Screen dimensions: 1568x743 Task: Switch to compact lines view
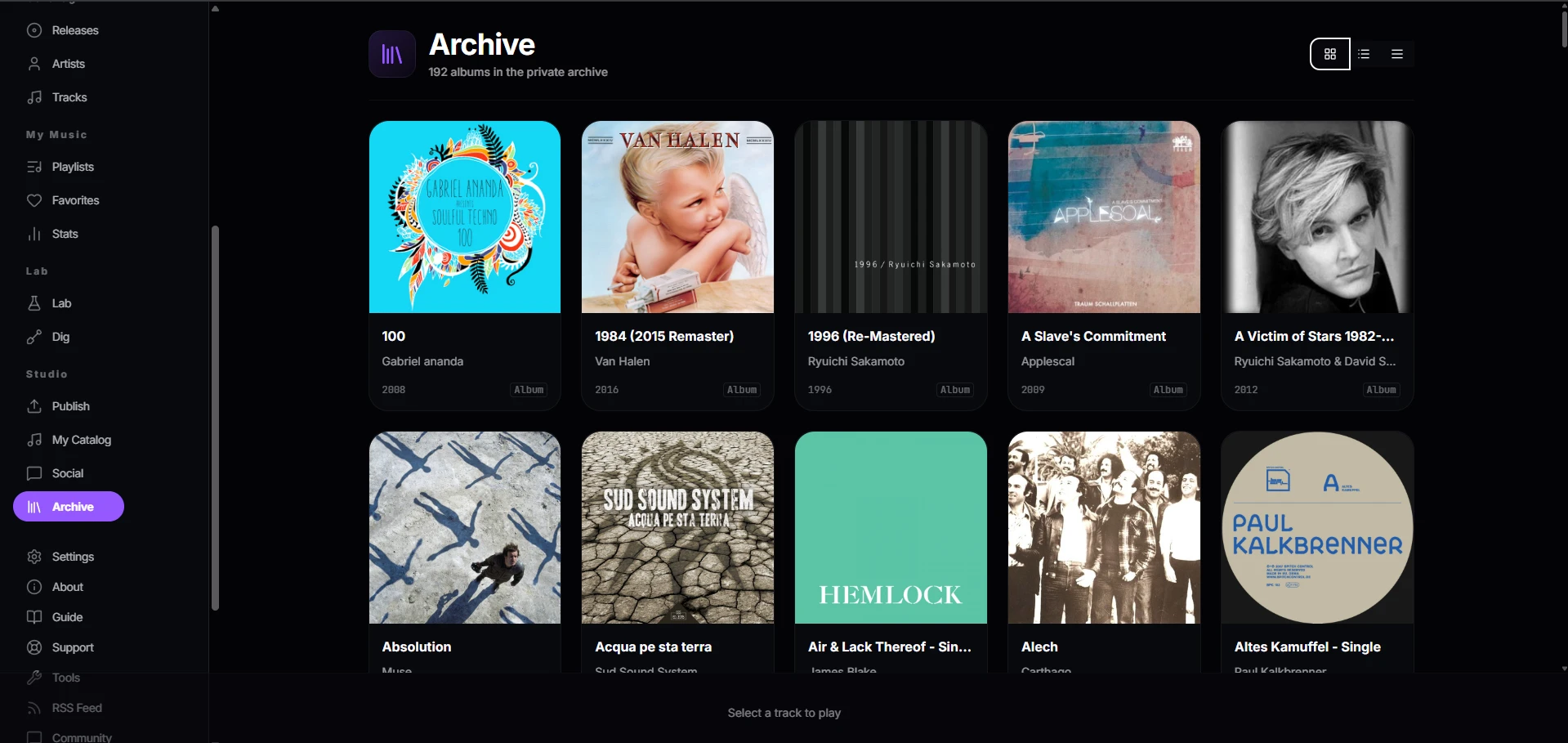pos(1397,54)
